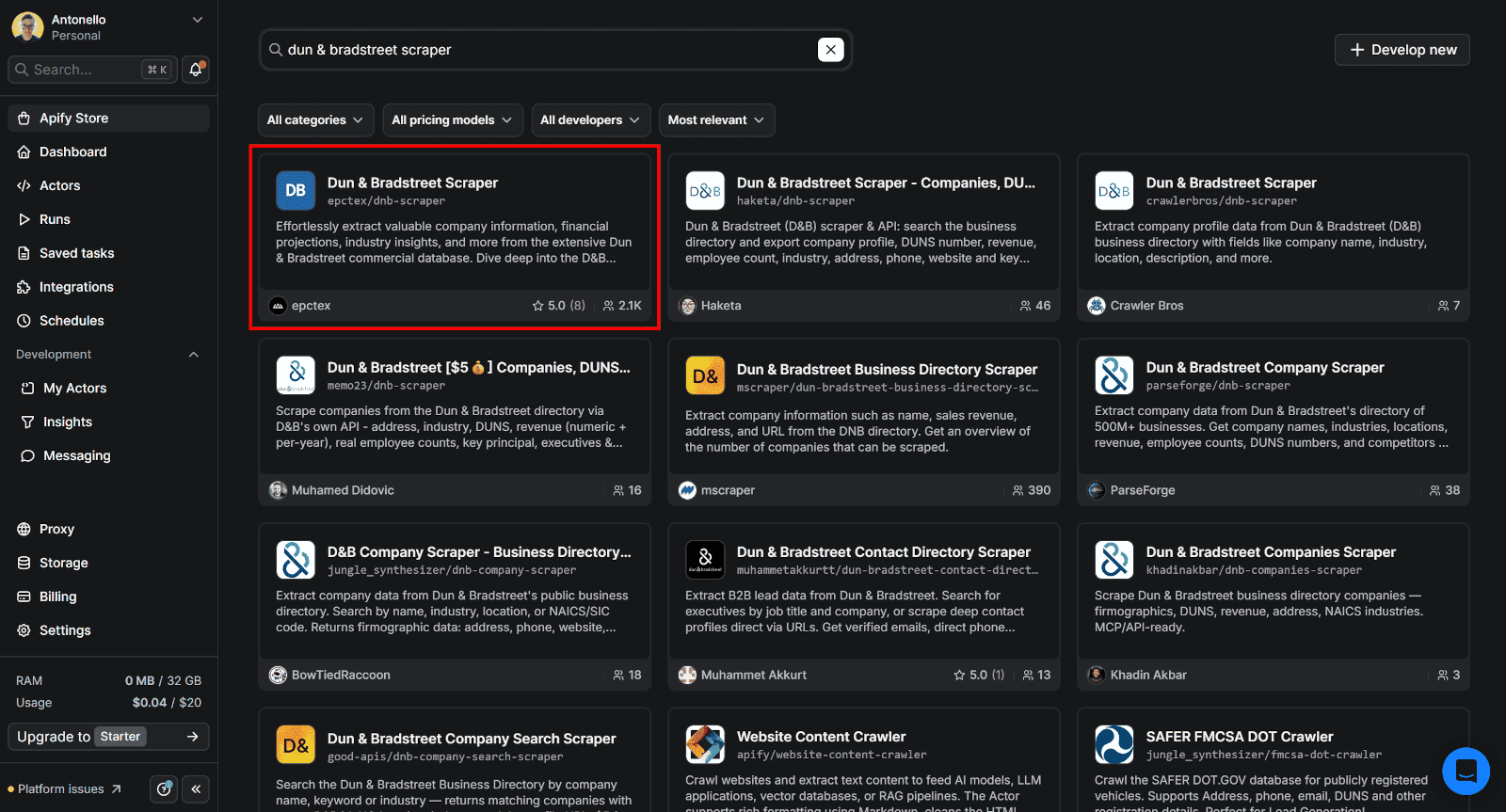The width and height of the screenshot is (1506, 812).
Task: Open Billing page in sidebar
Action: pos(109,597)
